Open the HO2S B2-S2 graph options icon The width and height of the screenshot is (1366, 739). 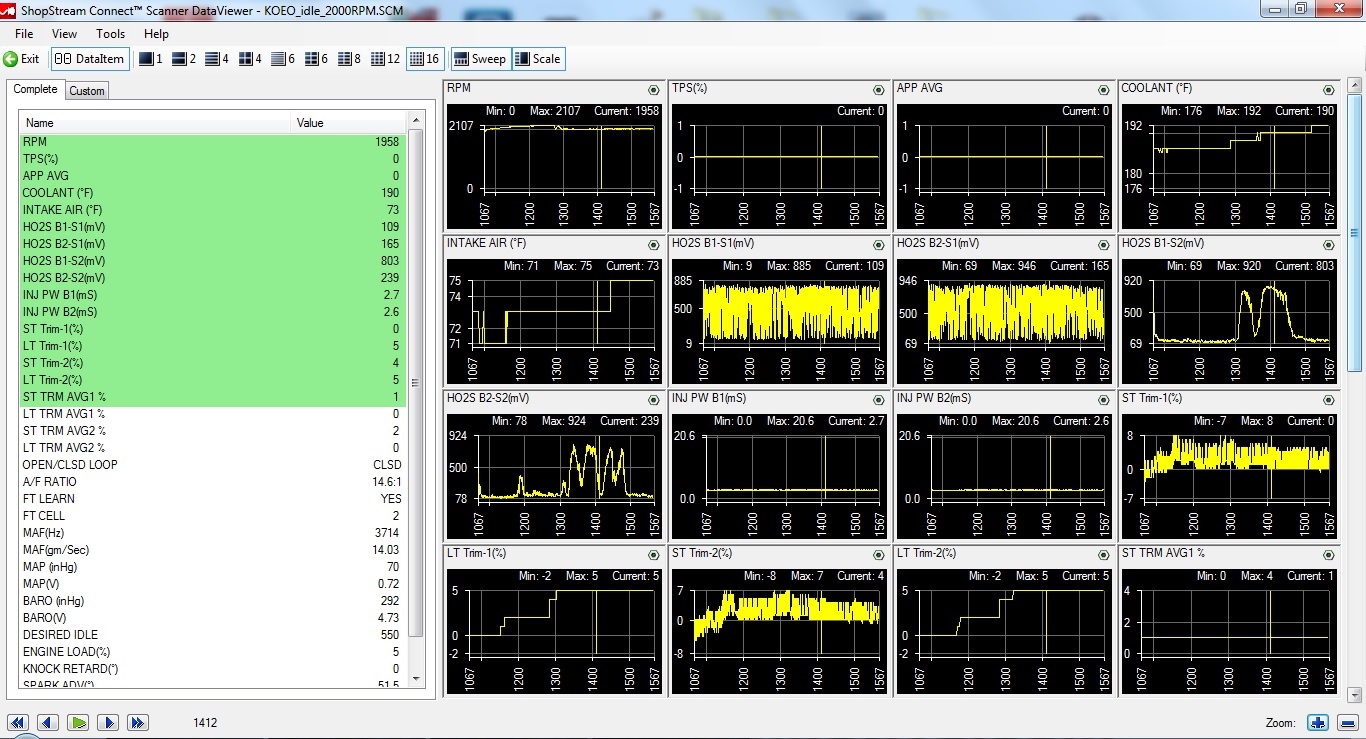[654, 400]
